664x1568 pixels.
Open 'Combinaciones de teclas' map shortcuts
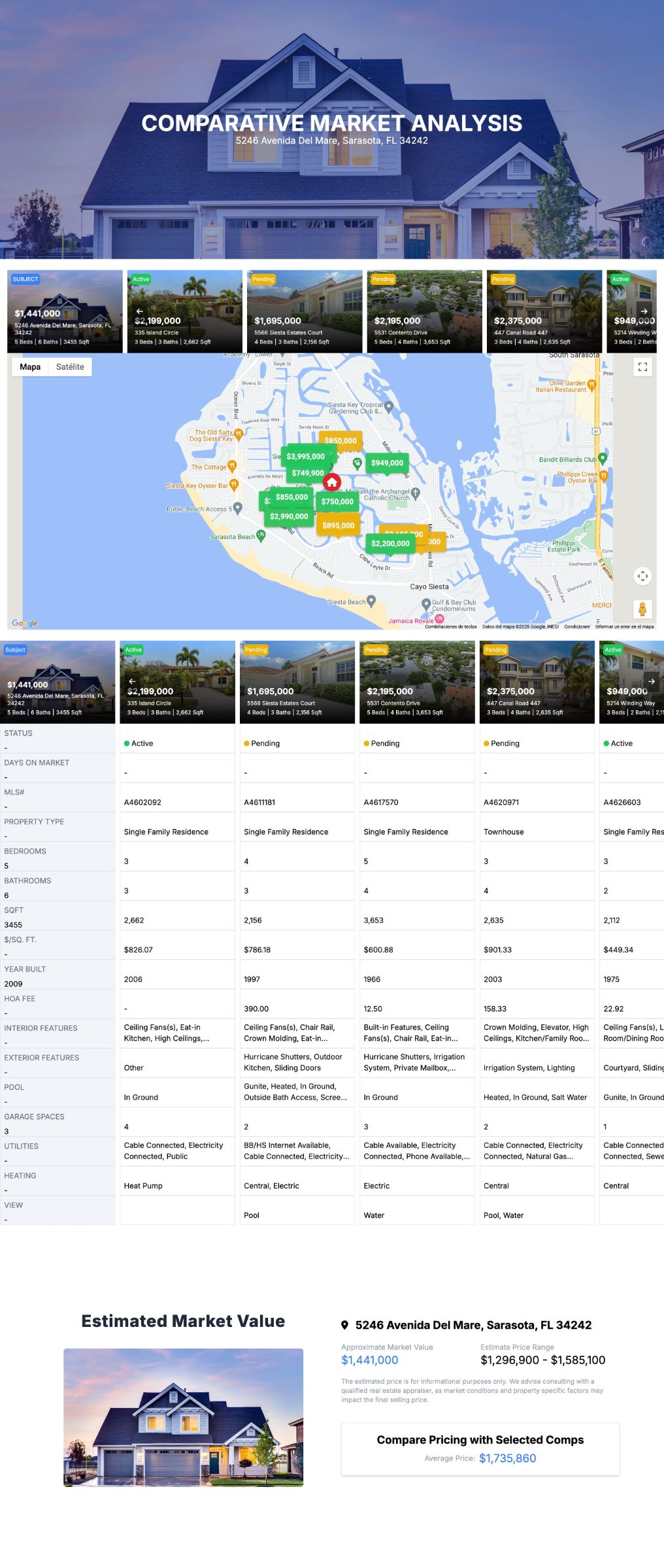(x=451, y=627)
